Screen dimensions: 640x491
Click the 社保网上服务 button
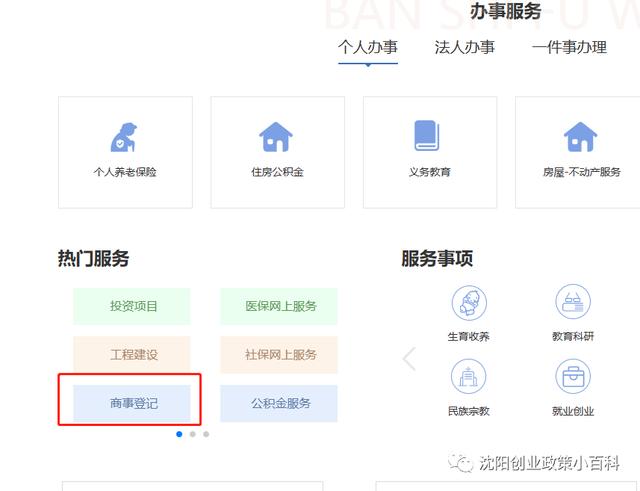tap(279, 355)
